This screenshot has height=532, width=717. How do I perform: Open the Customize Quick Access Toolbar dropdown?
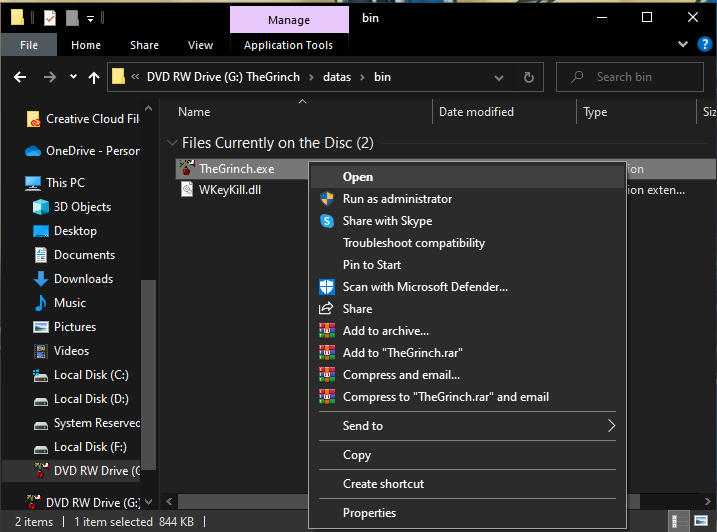91,19
